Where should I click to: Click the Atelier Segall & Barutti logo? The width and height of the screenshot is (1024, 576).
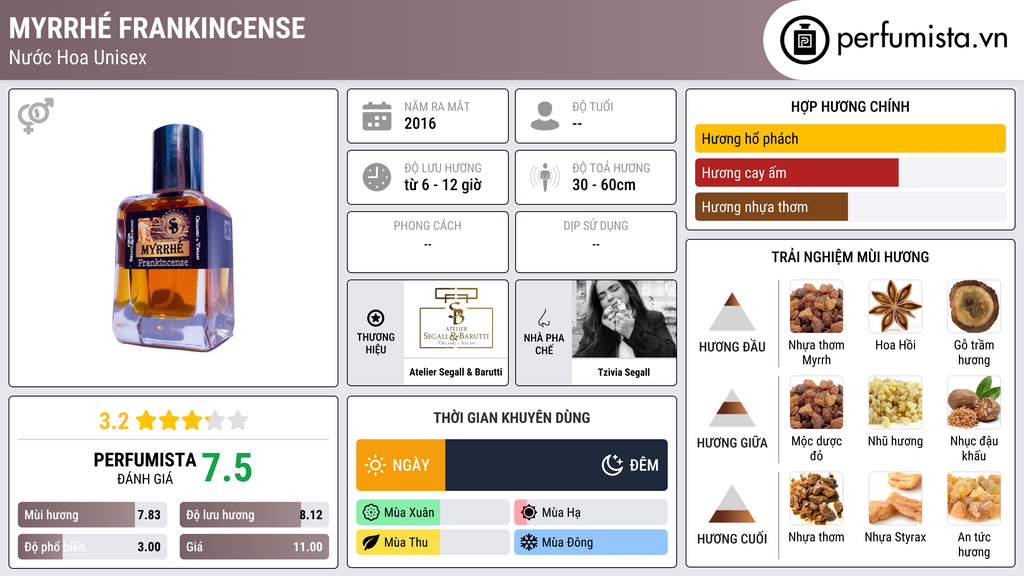(x=456, y=319)
